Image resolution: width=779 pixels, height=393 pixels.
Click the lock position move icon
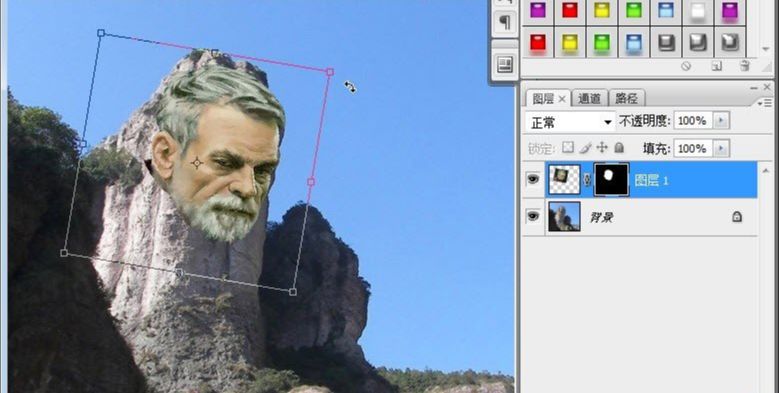pyautogui.click(x=602, y=148)
